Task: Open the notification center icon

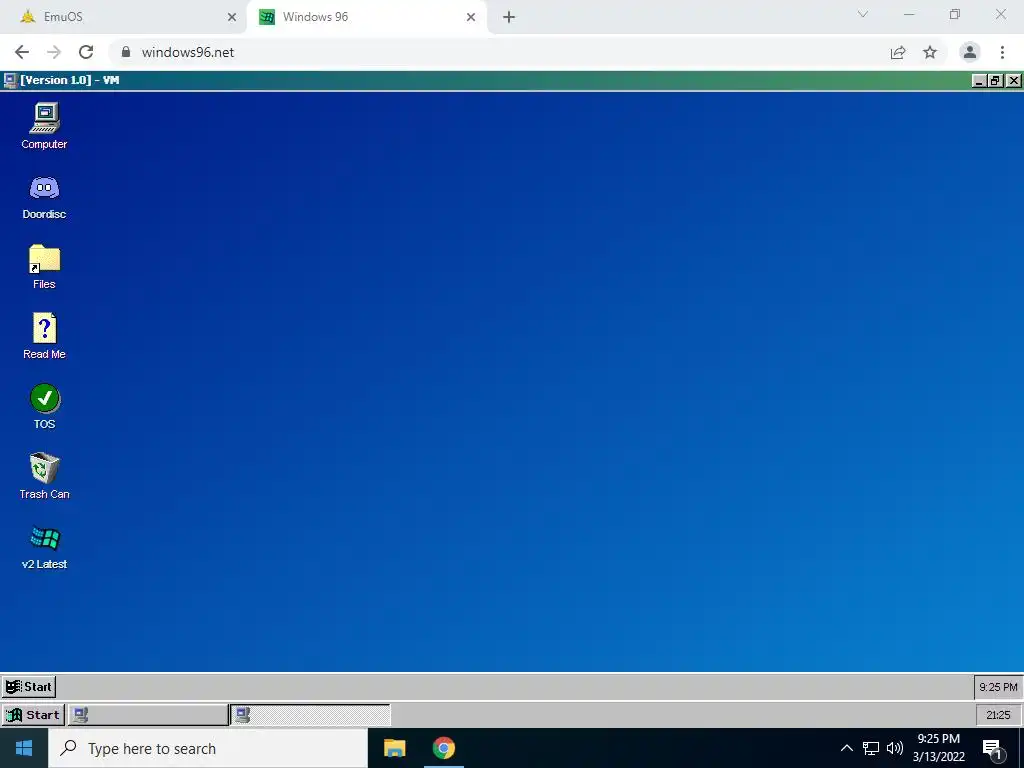Action: tap(993, 748)
